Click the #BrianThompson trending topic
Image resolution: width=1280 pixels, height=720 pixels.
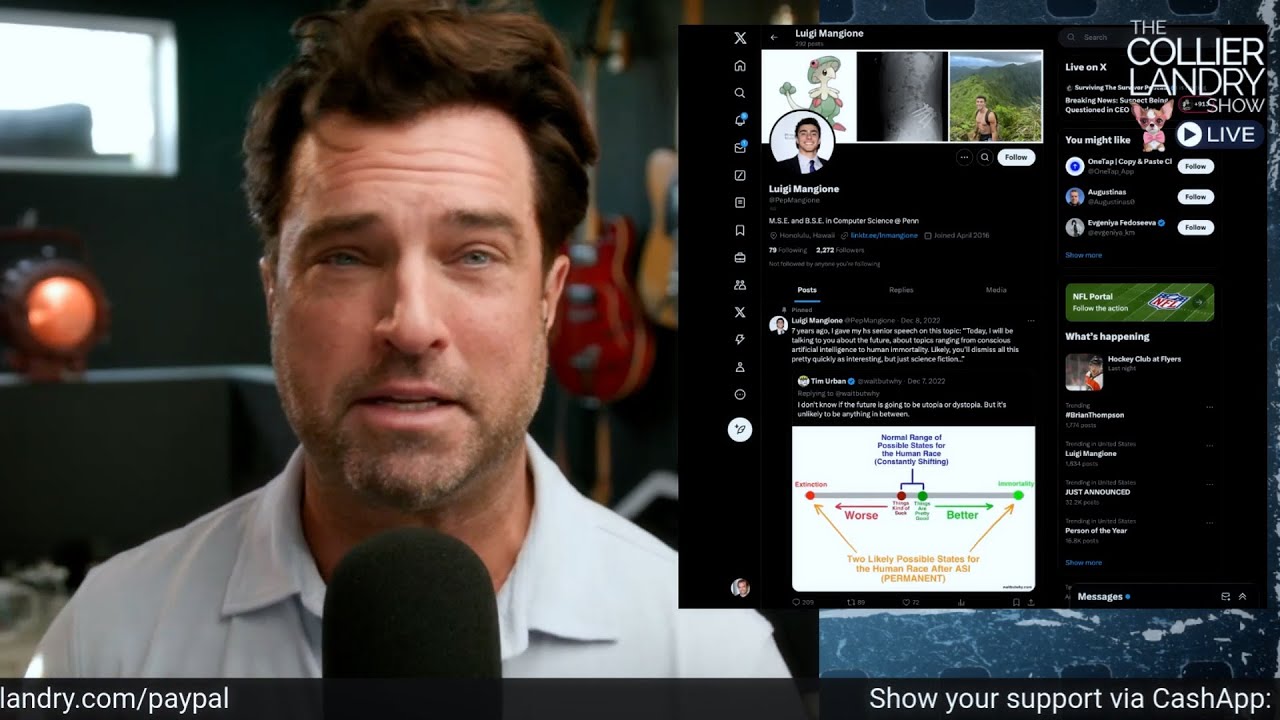point(1094,414)
